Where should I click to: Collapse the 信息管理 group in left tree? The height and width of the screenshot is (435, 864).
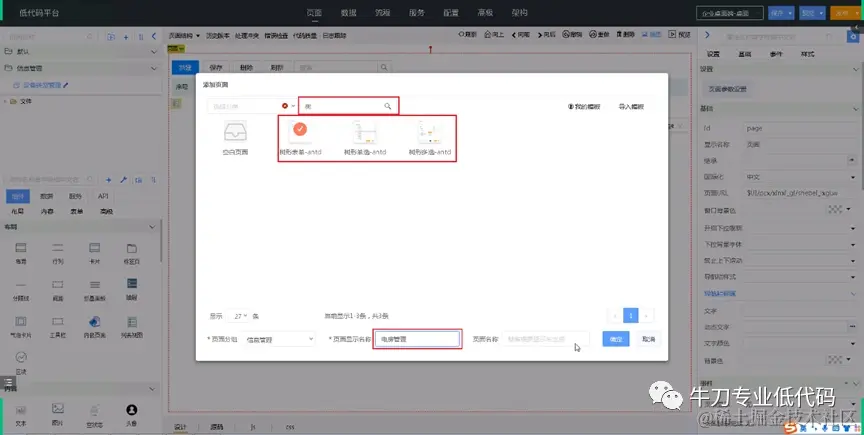pyautogui.click(x=154, y=68)
